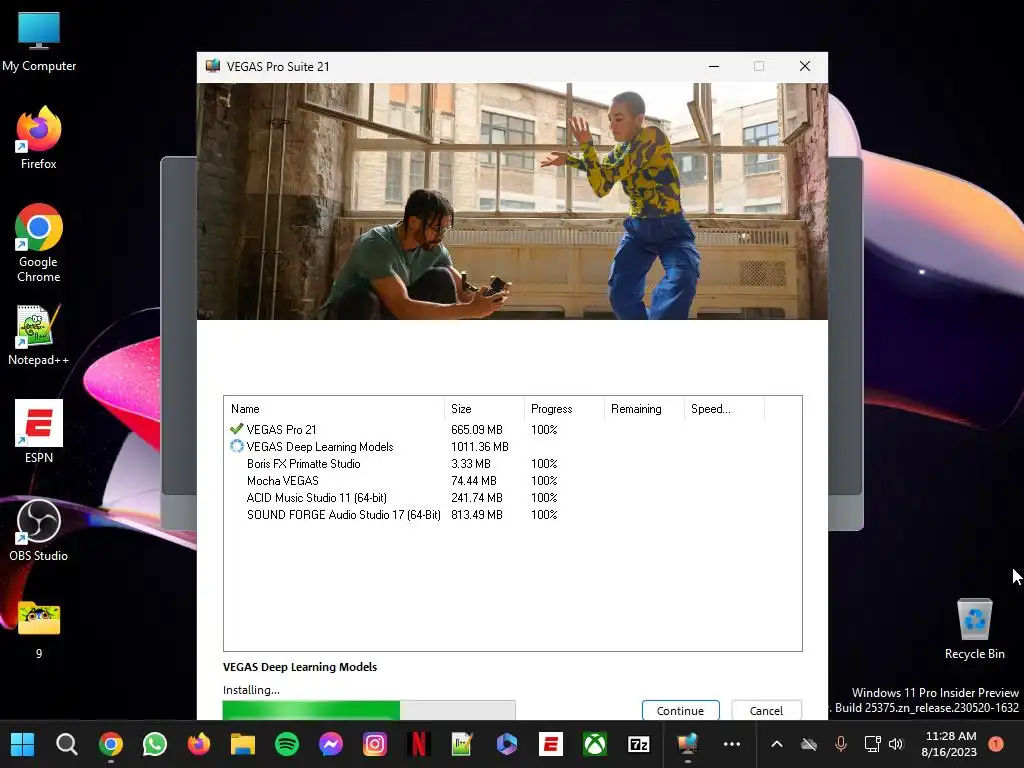Click the installer banner image
This screenshot has width=1024, height=768.
(x=513, y=201)
